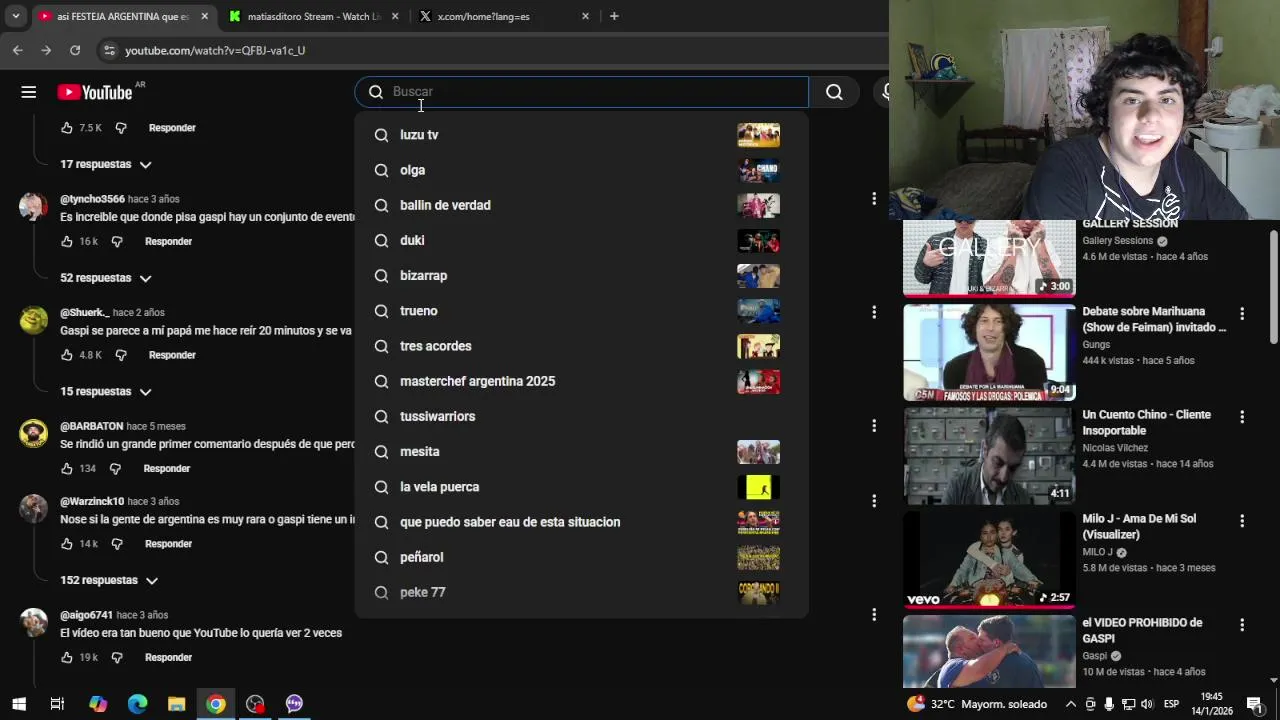The width and height of the screenshot is (1280, 720).
Task: Open the YouTube hamburger guide menu
Action: [29, 92]
